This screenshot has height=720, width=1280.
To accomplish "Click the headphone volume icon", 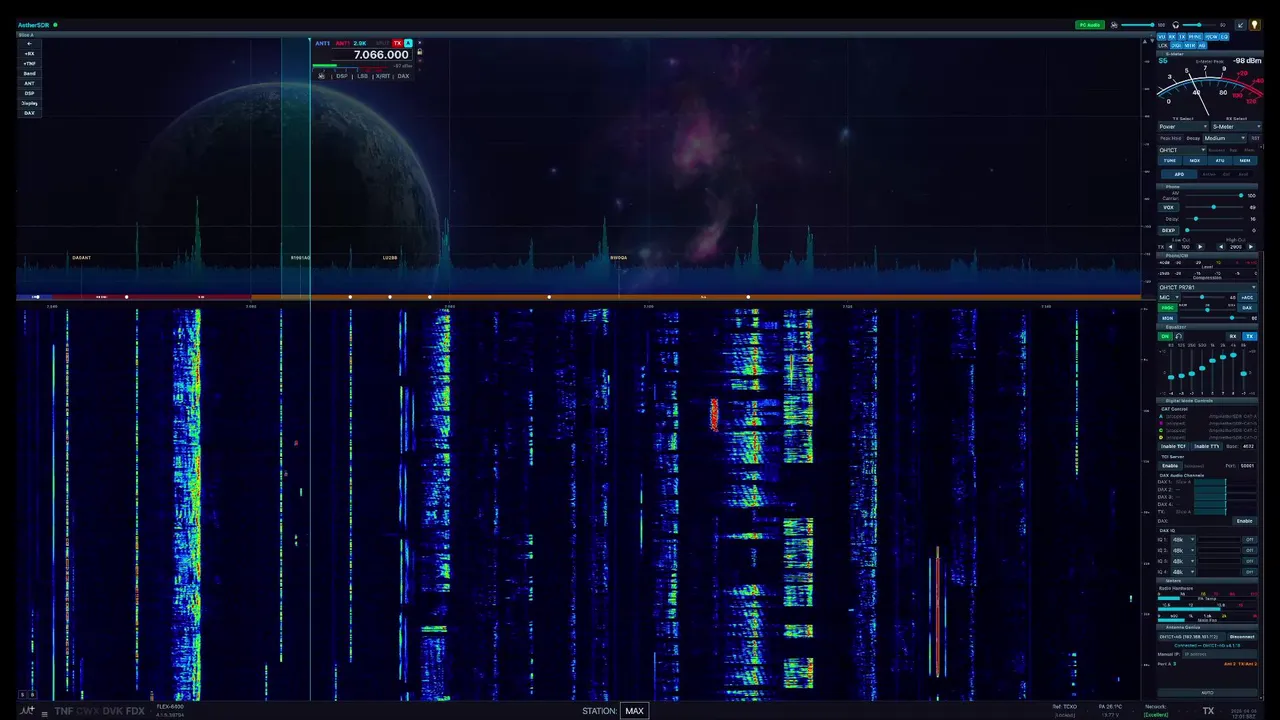I will [x=1176, y=25].
